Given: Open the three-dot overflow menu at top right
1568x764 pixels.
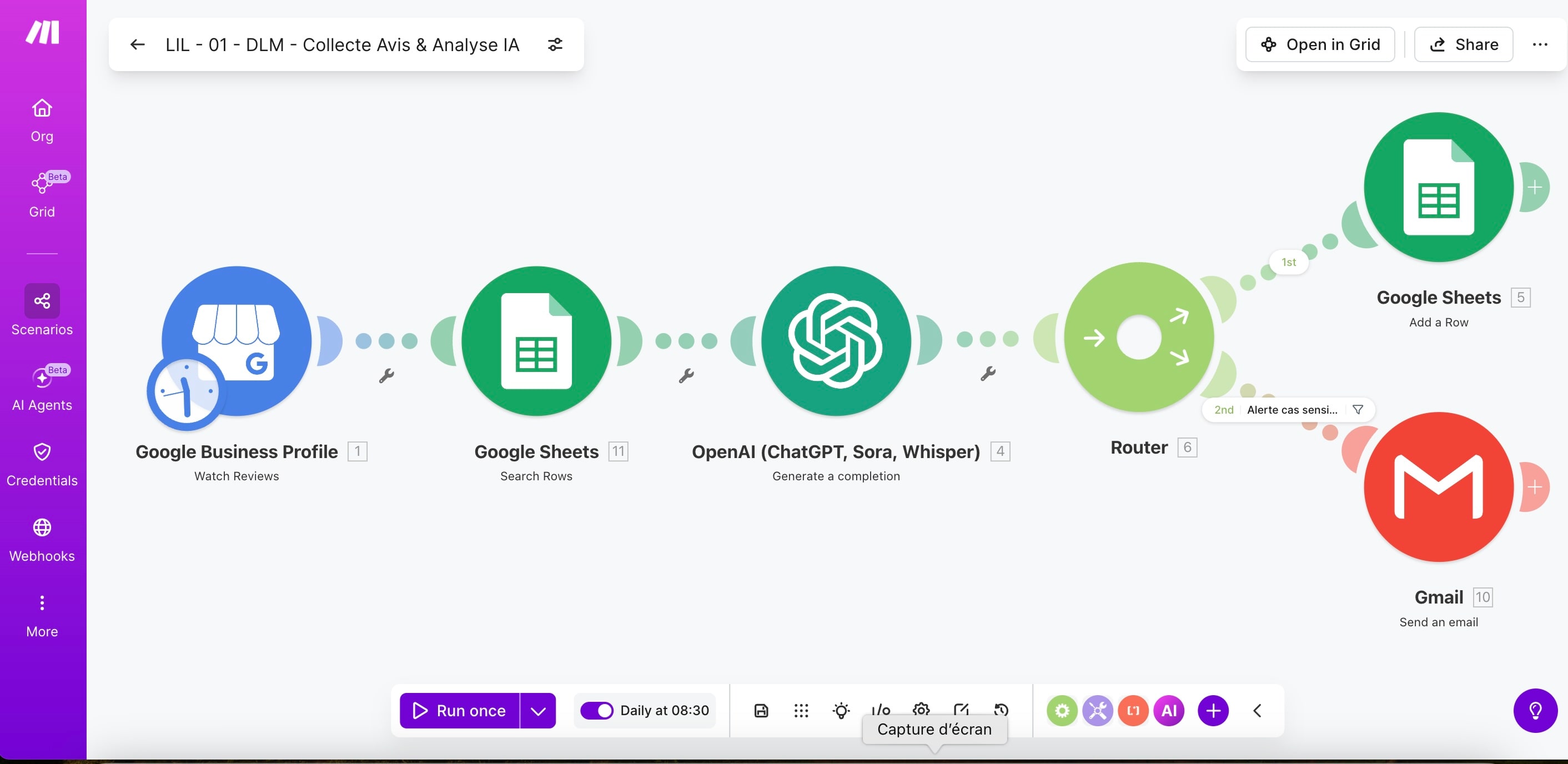Looking at the screenshot, I should tap(1540, 44).
